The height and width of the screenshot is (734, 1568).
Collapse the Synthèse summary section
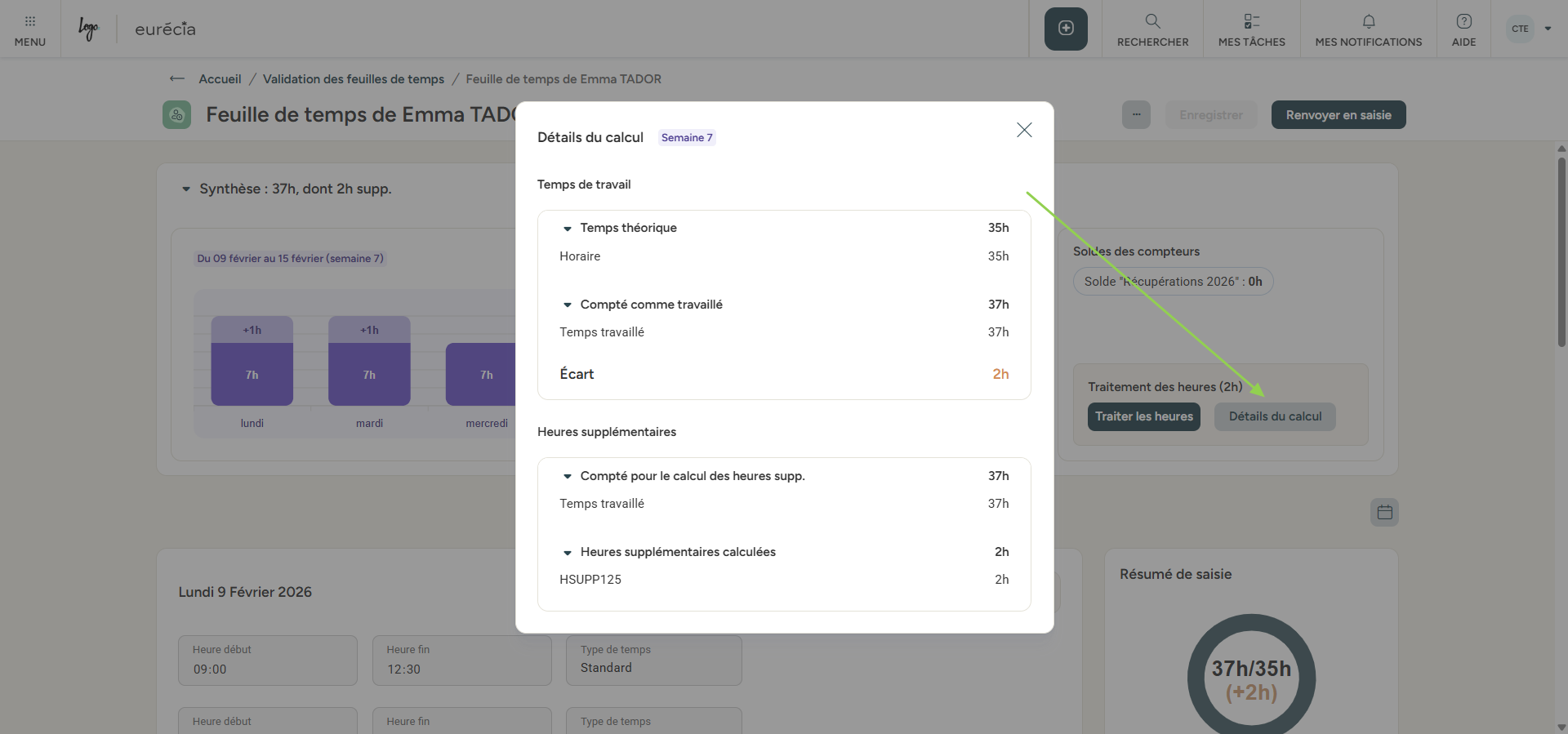click(x=186, y=189)
